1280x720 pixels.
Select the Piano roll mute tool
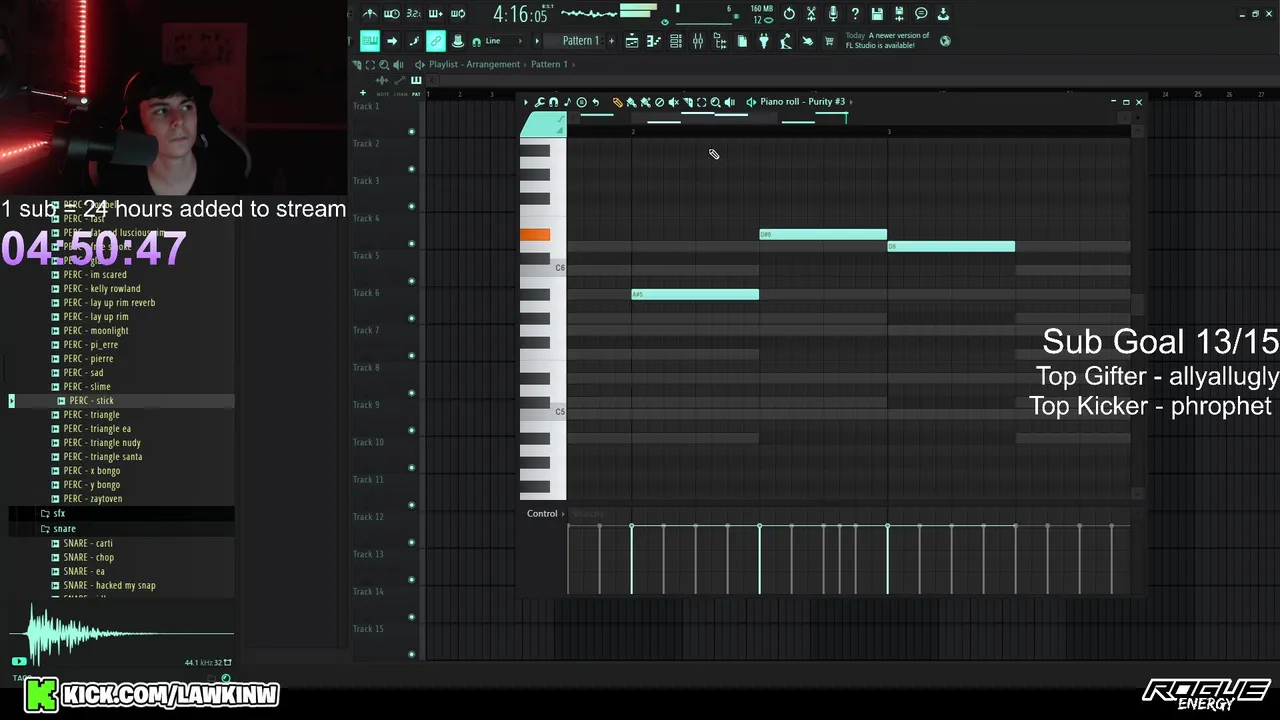(673, 102)
